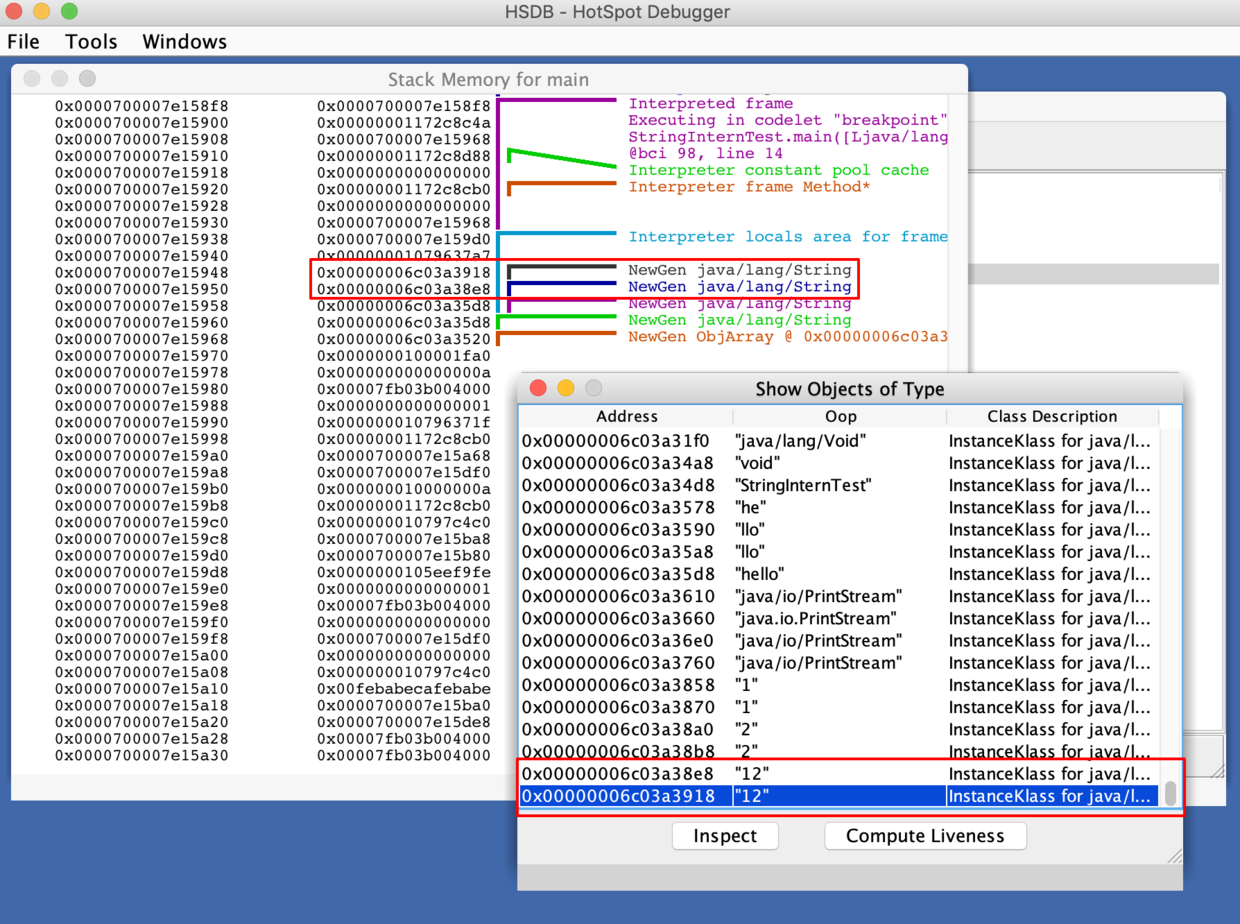Click the Class Description column header
This screenshot has height=924, width=1240.
(1052, 416)
